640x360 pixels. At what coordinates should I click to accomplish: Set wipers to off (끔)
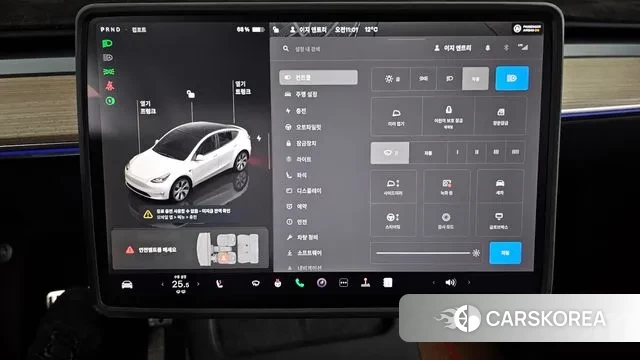390,153
